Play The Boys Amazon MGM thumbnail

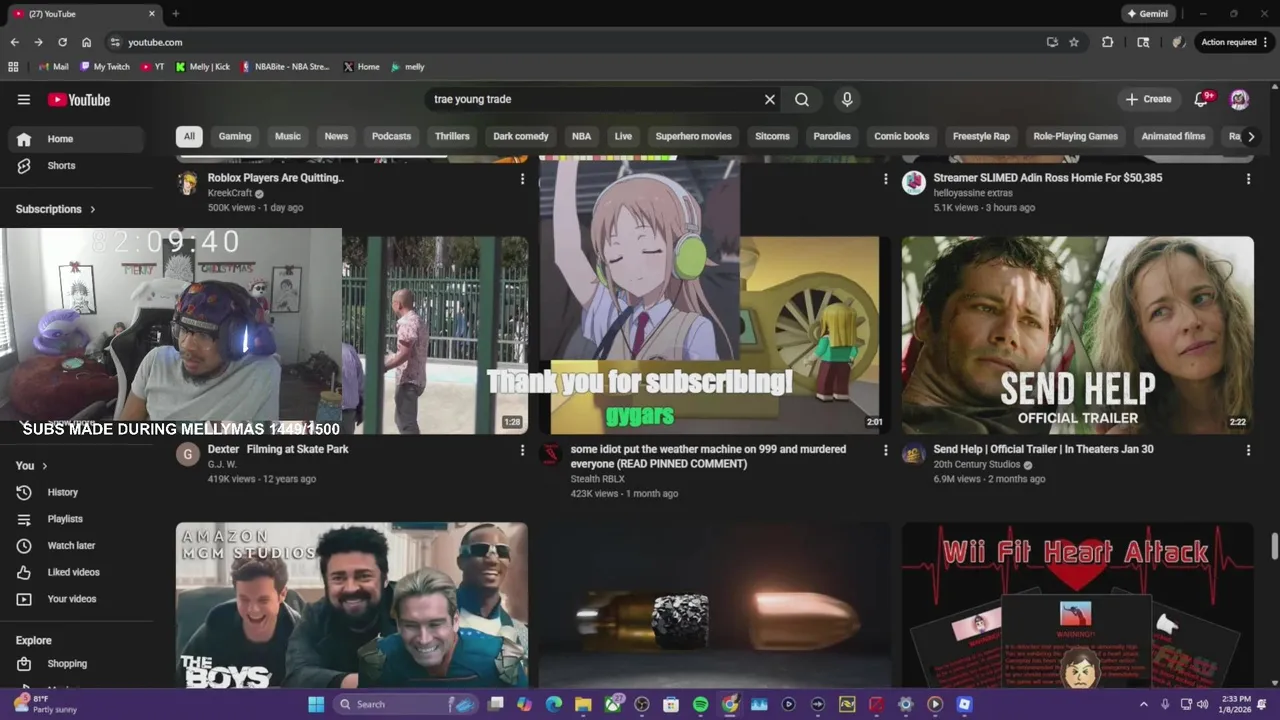(x=352, y=605)
